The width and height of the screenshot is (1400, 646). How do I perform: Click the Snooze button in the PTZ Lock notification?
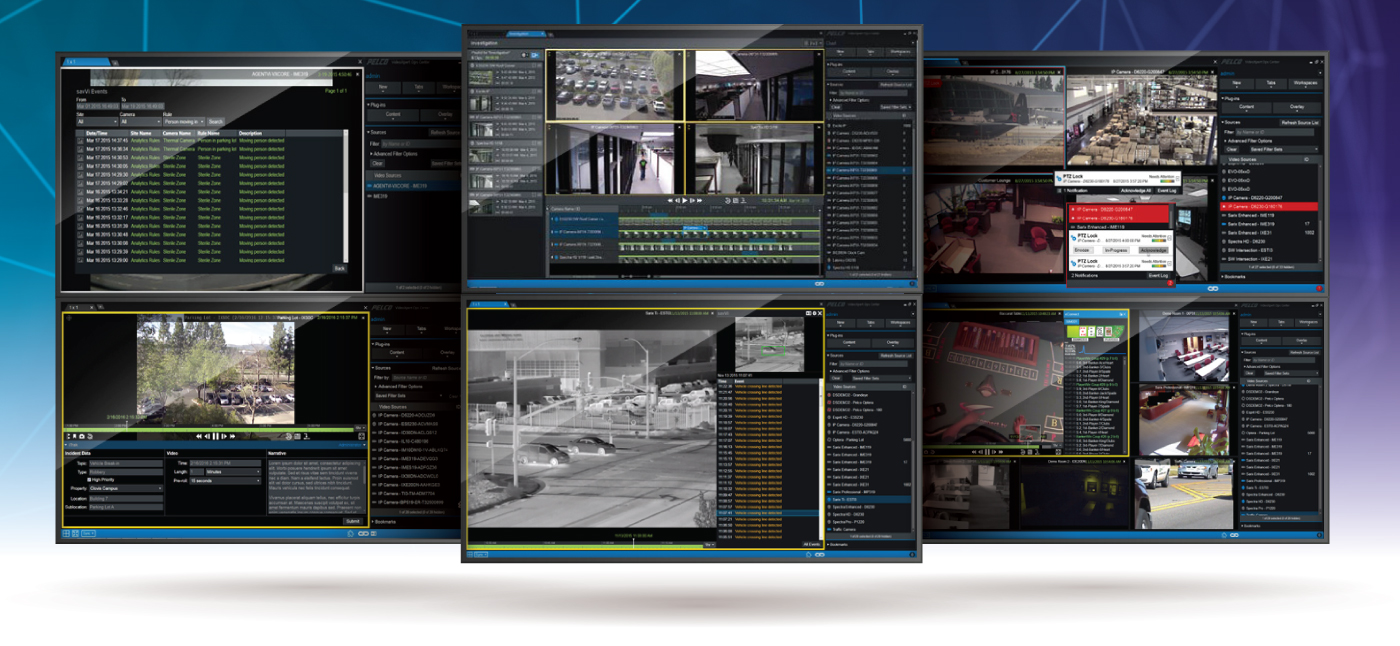click(x=1083, y=250)
